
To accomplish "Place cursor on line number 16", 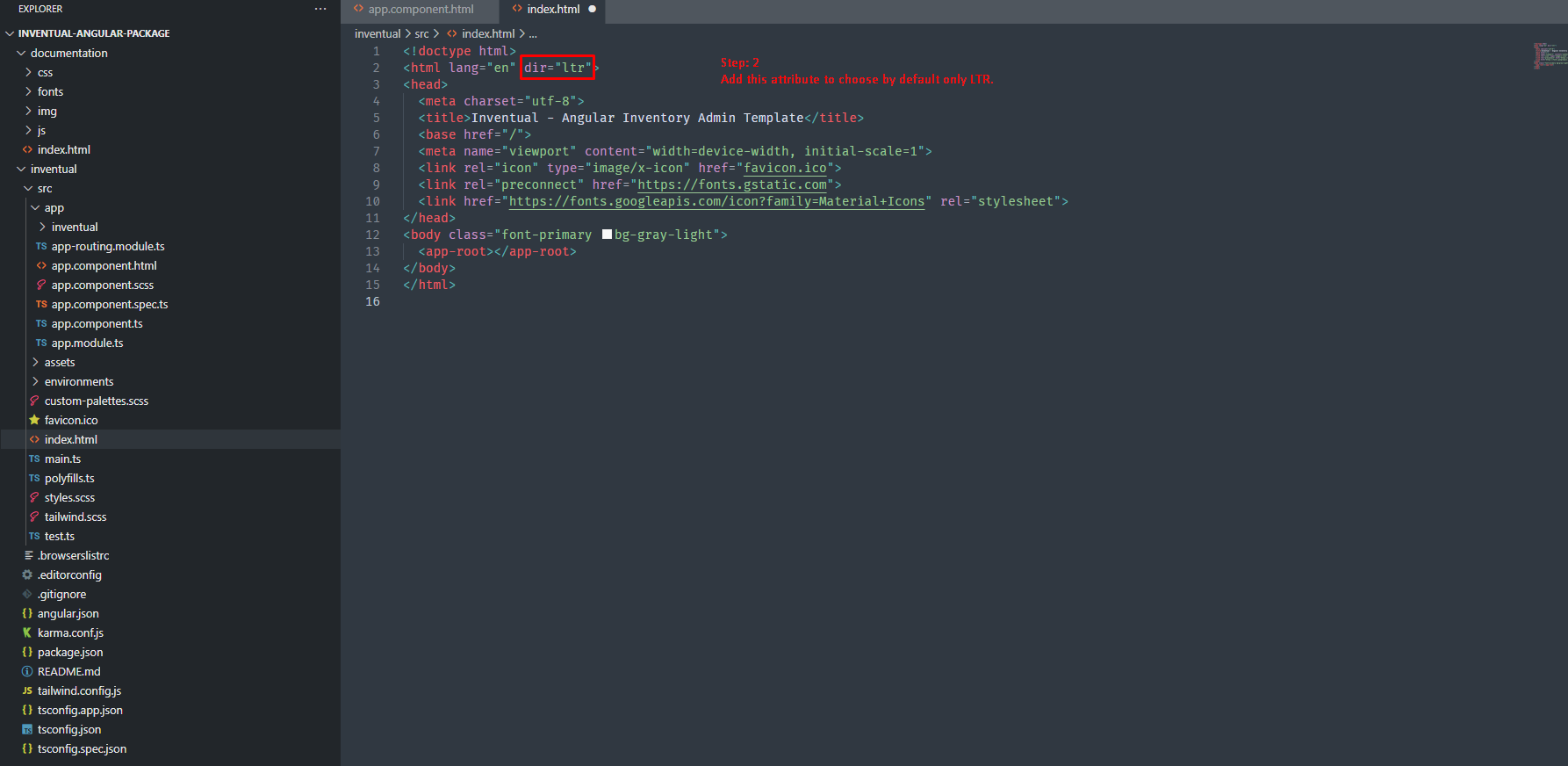I will (373, 301).
